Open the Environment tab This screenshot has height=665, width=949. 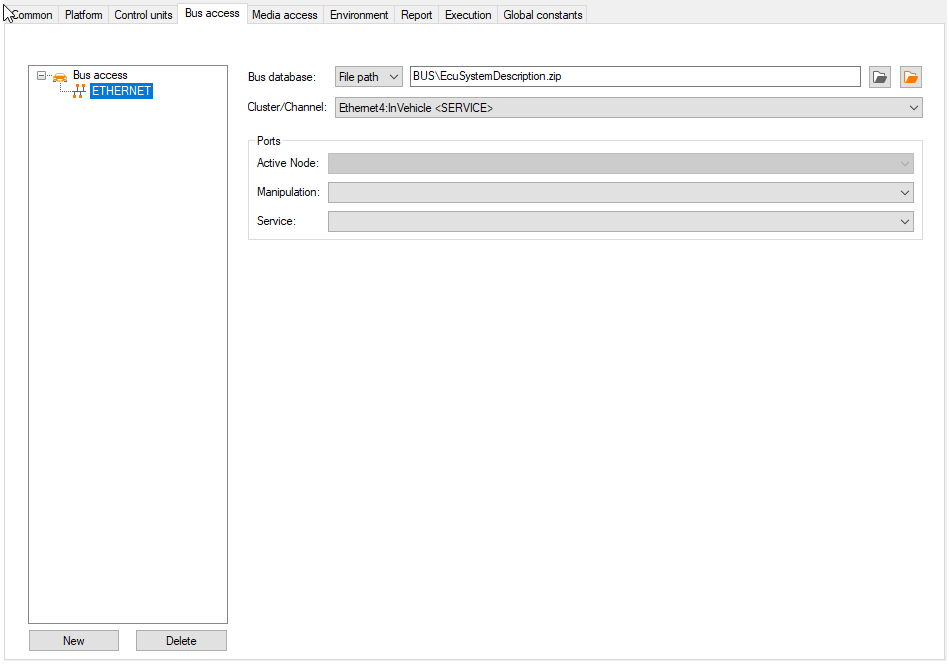(x=359, y=15)
